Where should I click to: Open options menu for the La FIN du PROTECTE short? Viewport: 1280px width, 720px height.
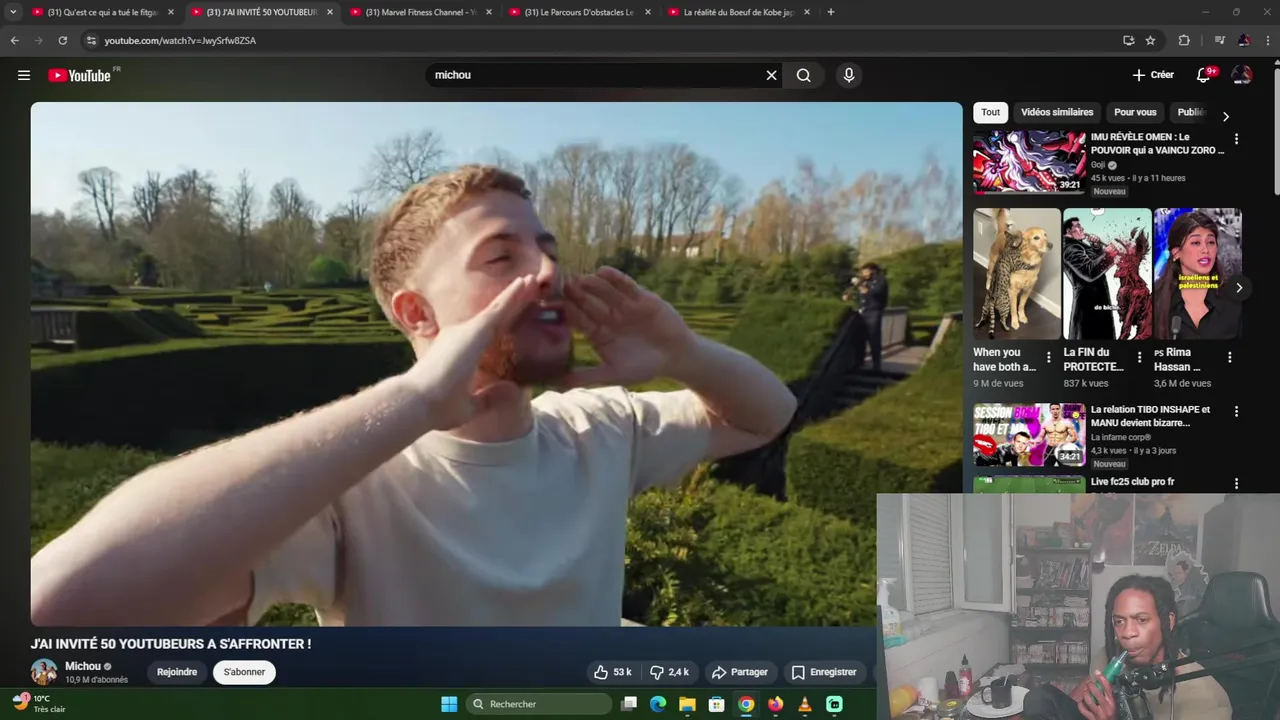coord(1139,357)
